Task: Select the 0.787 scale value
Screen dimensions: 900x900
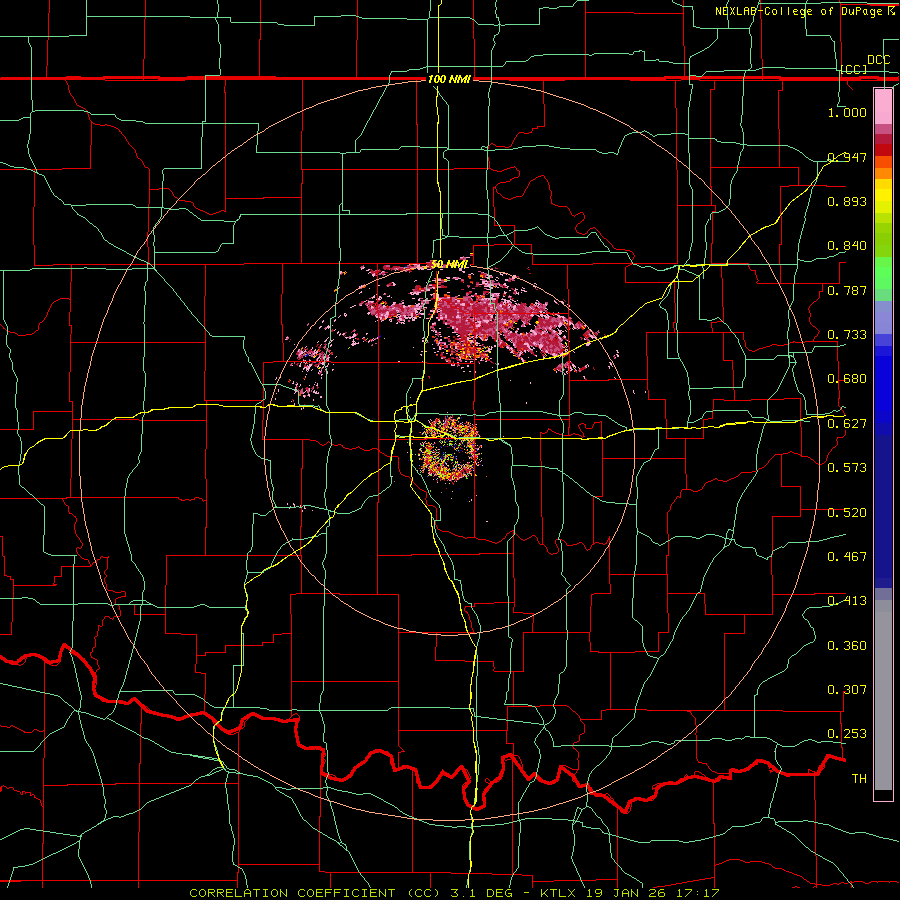Action: (x=847, y=290)
